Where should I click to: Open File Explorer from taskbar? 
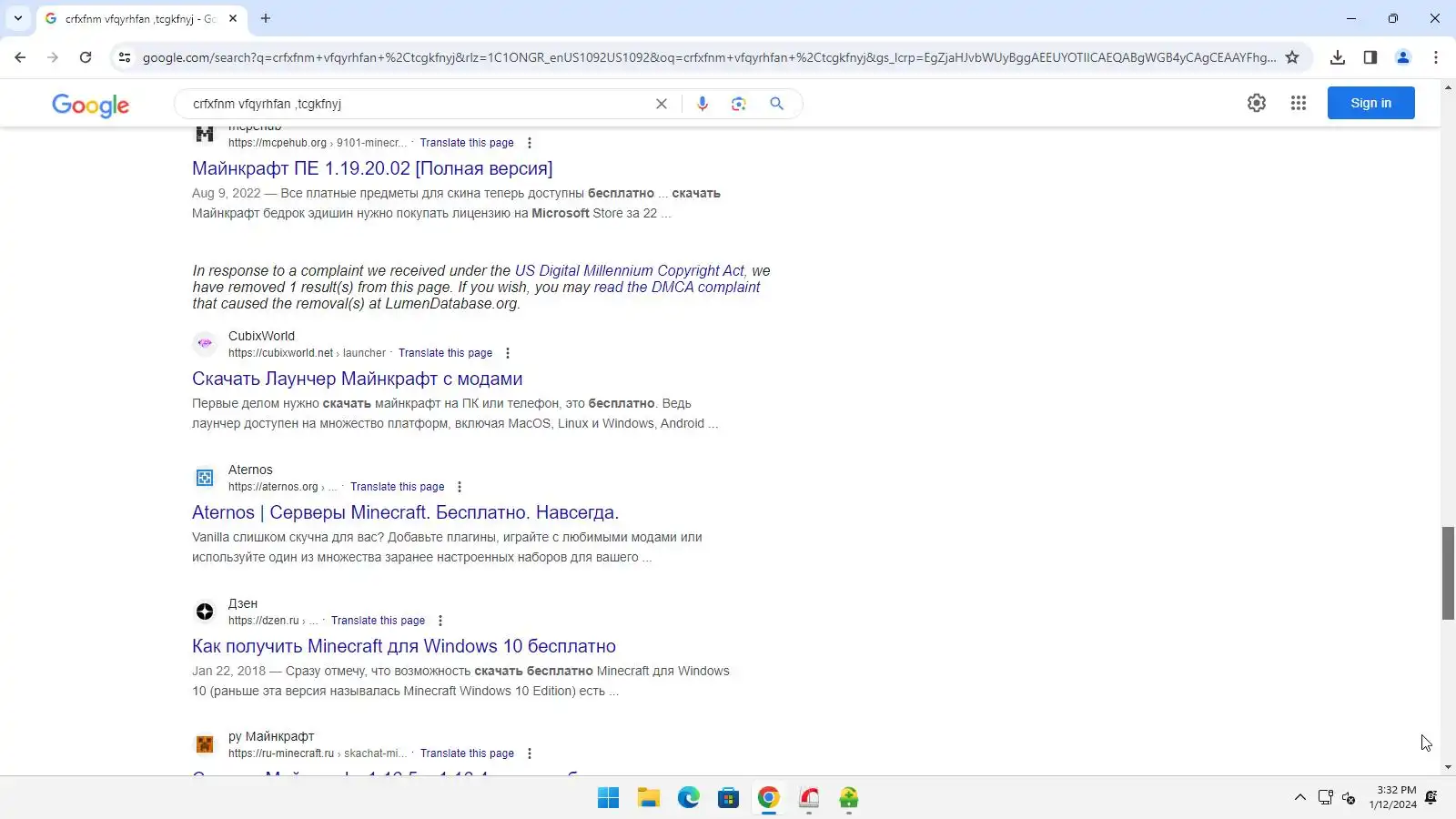(x=648, y=798)
